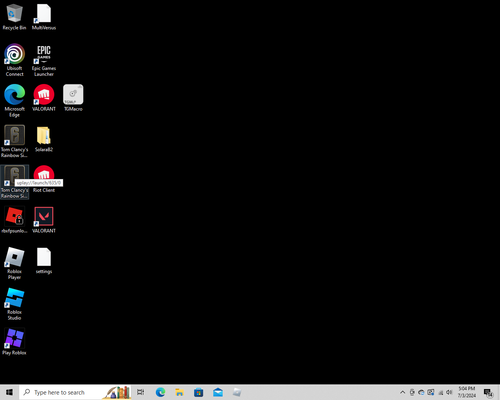Open the Windows Start menu
The width and height of the screenshot is (500, 400).
coord(9,392)
